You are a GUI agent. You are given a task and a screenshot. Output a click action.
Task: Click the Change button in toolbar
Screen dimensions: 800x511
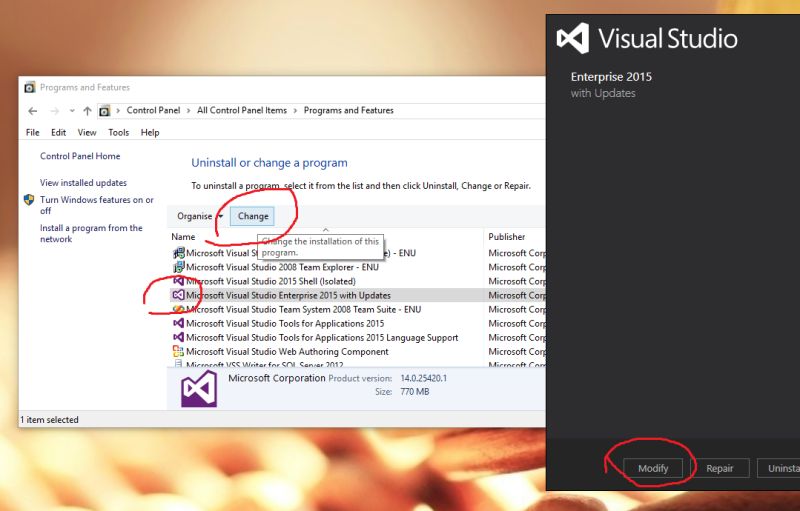253,216
